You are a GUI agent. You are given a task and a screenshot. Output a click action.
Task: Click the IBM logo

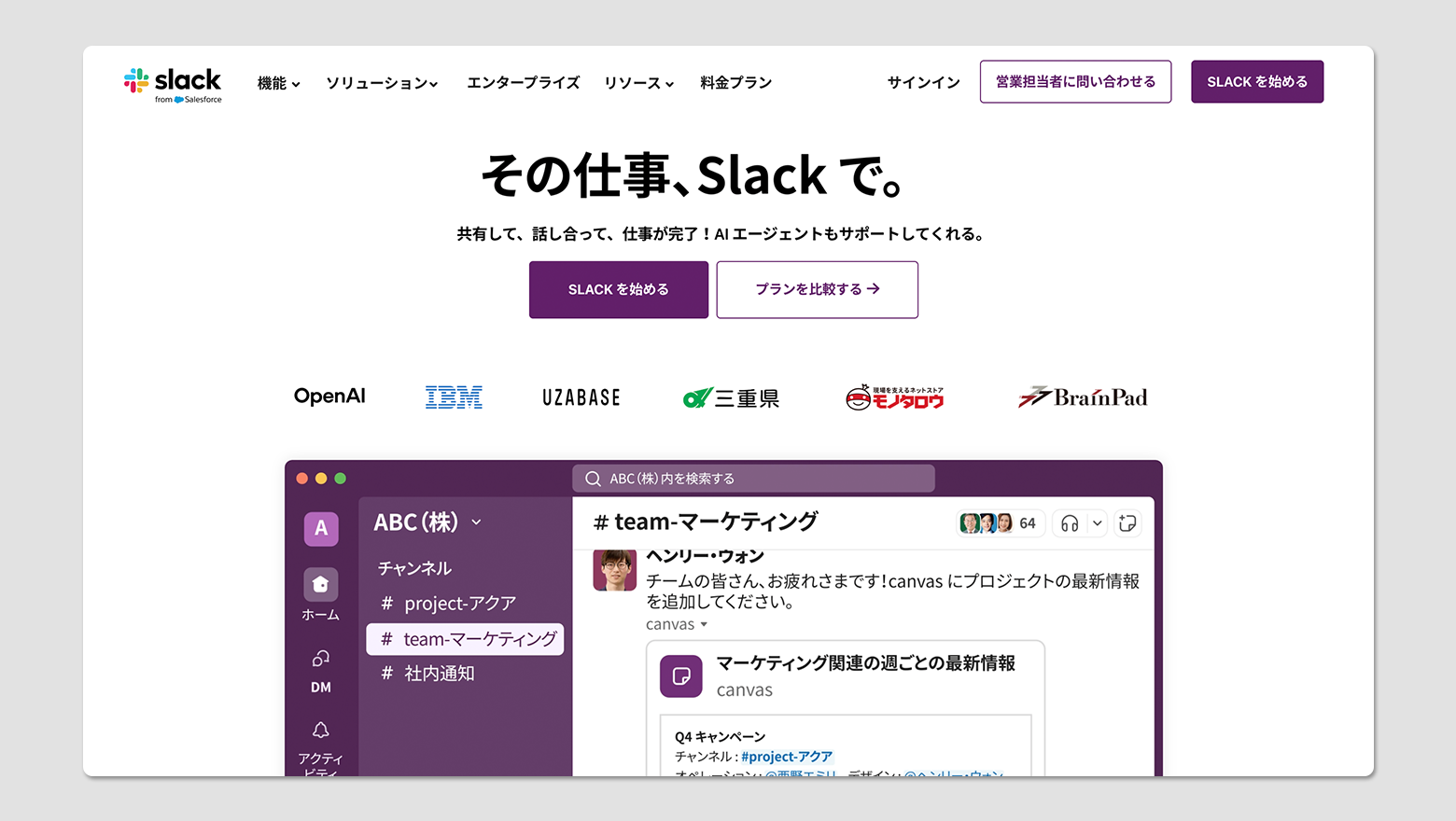click(x=454, y=397)
